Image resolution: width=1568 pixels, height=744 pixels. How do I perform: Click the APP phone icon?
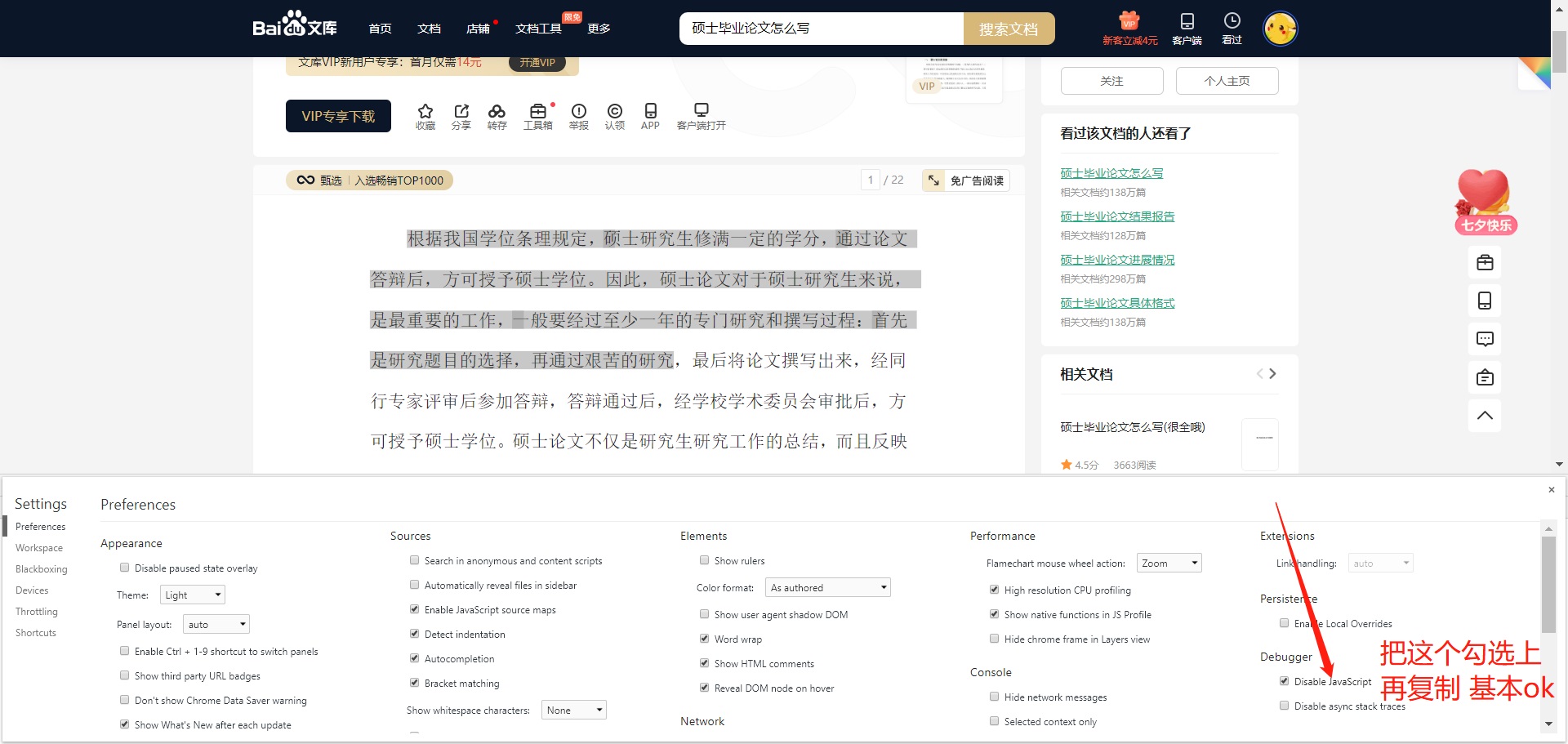[650, 112]
